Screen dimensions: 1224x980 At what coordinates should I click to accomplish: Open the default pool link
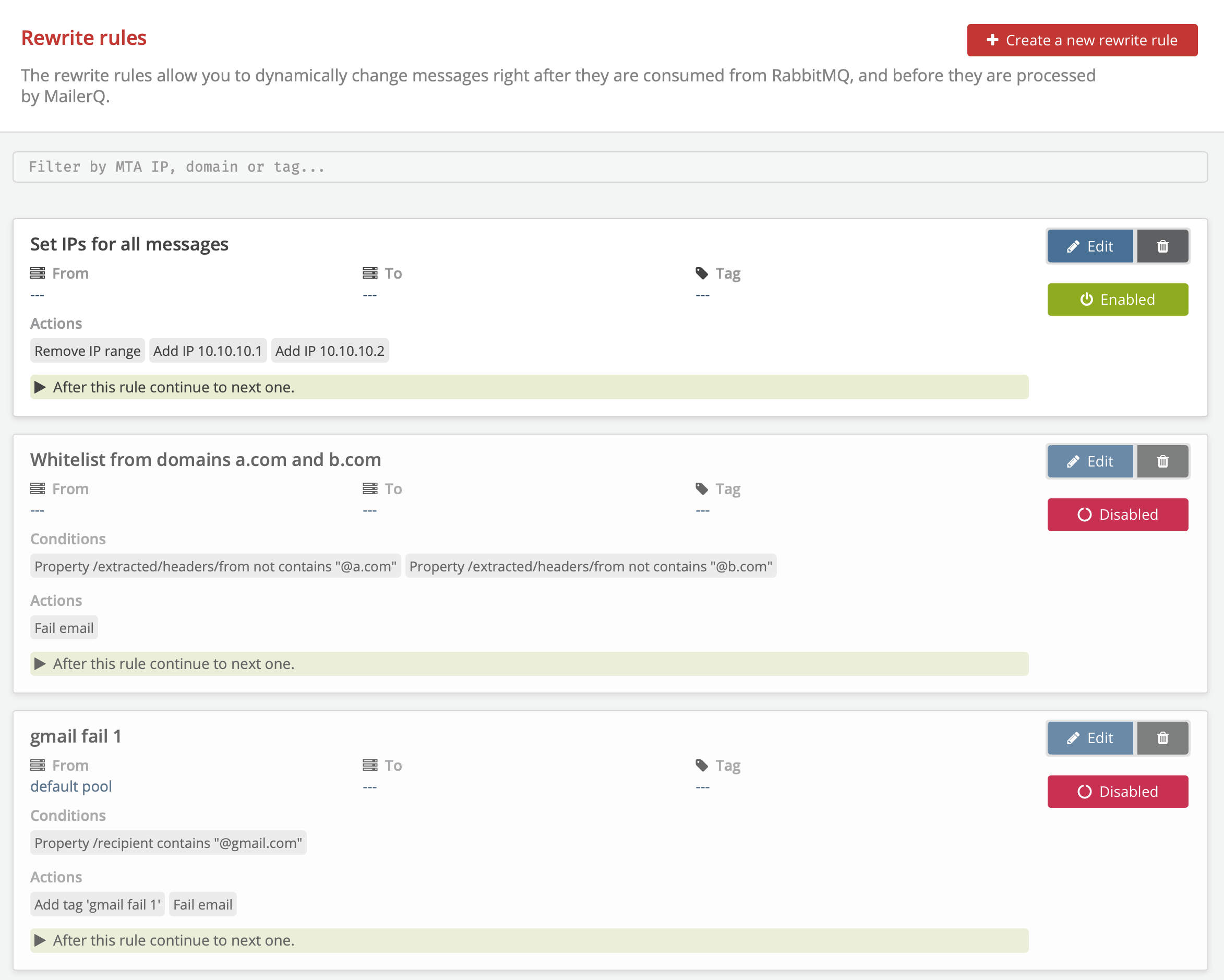point(71,786)
